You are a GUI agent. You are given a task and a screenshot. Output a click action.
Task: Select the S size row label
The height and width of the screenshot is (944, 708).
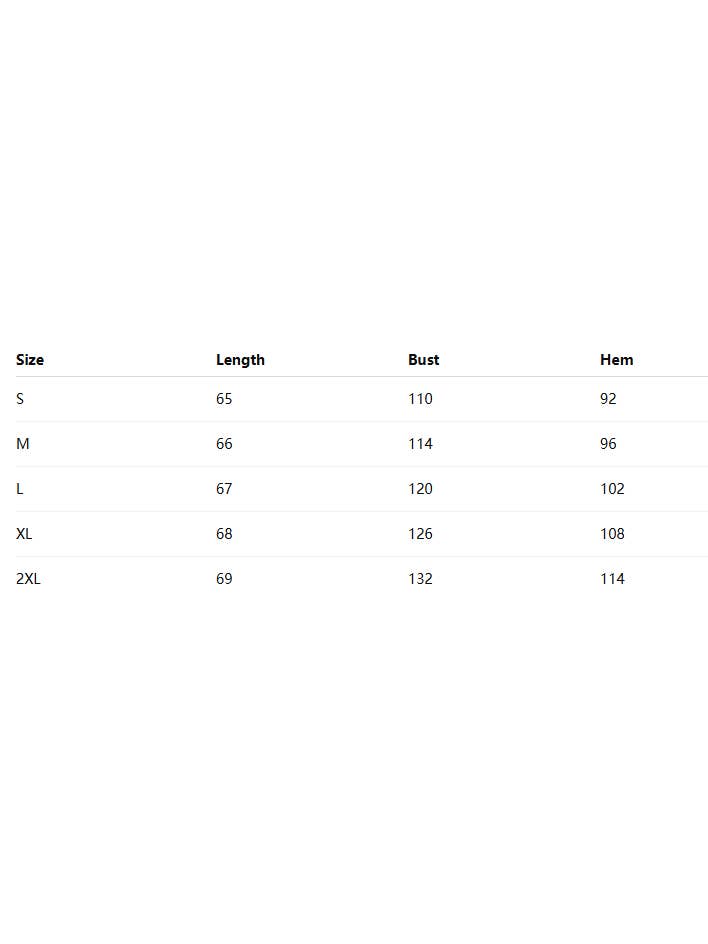pos(20,399)
